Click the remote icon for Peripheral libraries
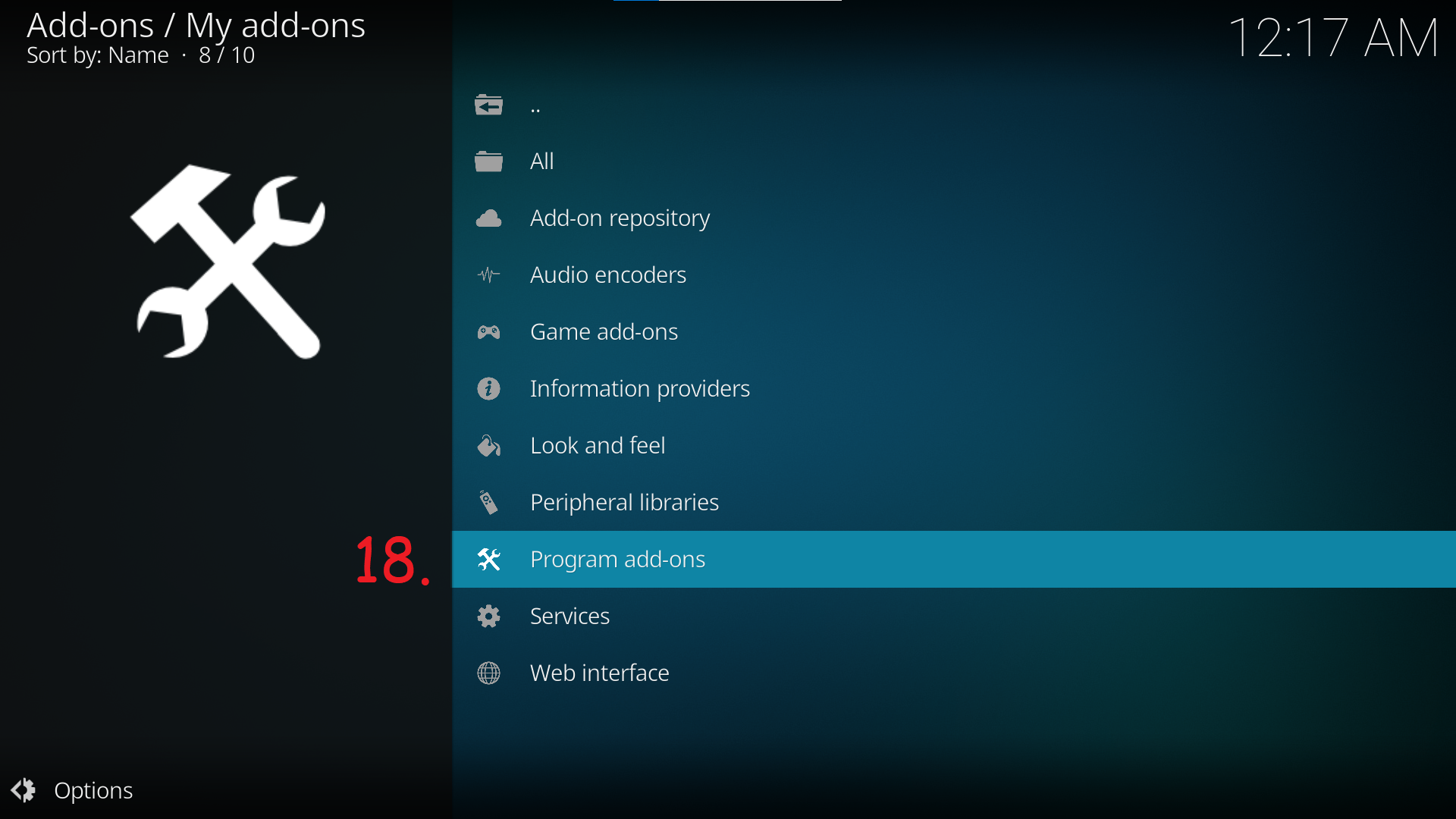1456x819 pixels. [488, 502]
